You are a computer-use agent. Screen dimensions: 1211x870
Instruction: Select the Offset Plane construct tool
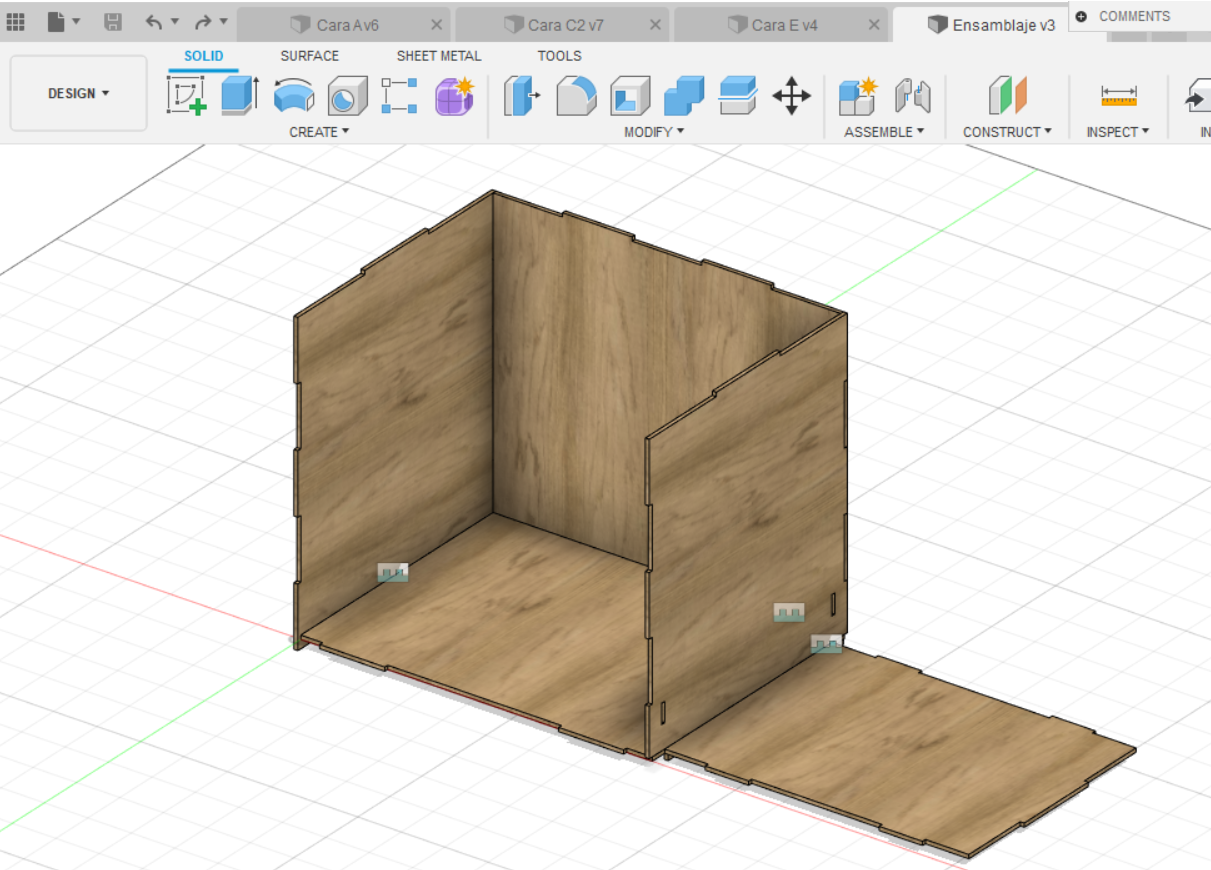pos(1008,96)
